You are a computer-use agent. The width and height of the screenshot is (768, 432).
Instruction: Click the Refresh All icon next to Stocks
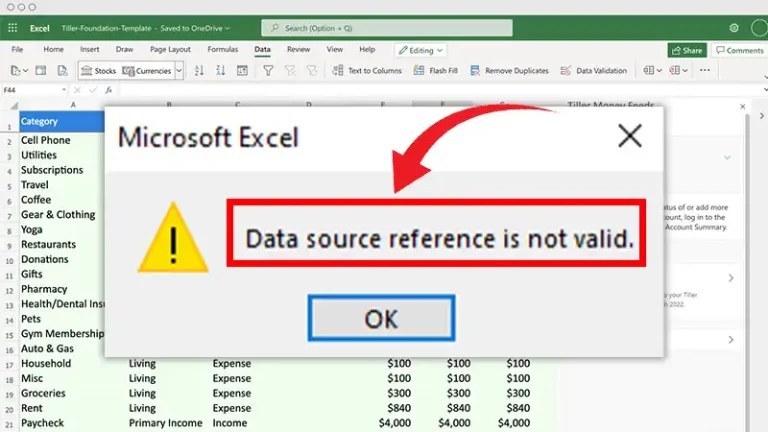(62, 71)
